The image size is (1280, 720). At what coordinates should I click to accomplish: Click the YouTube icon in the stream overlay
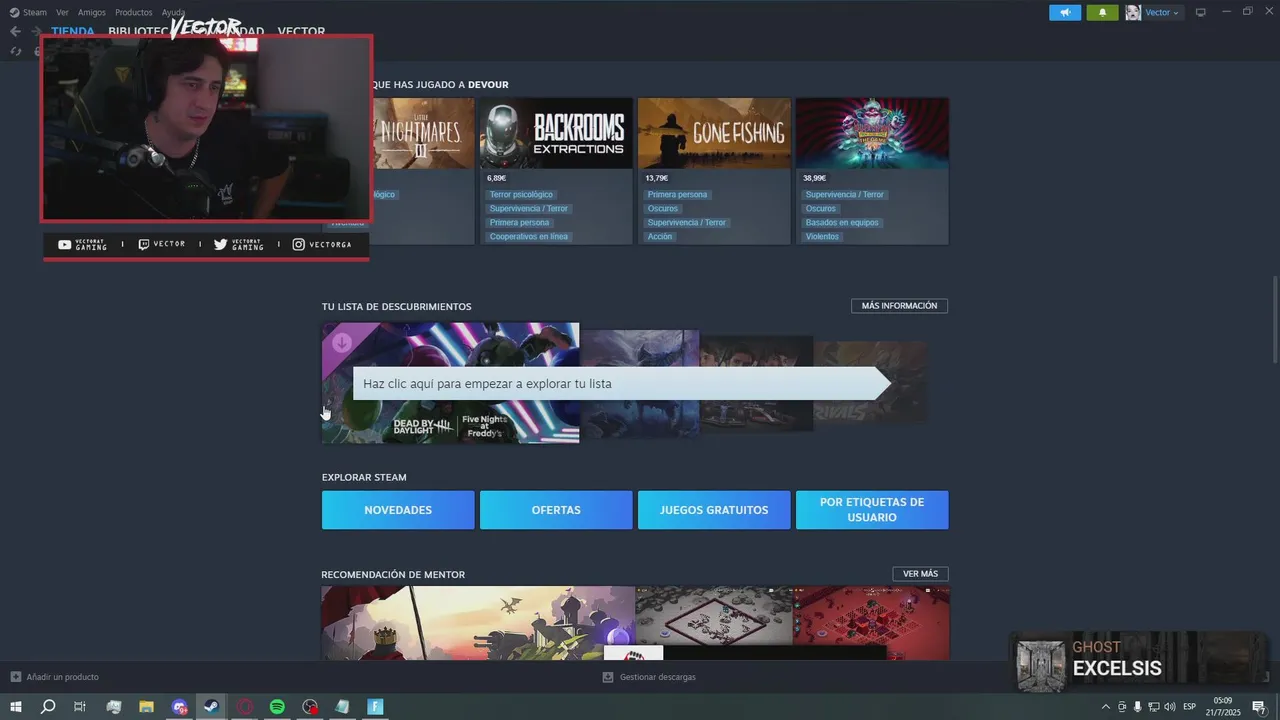[65, 245]
